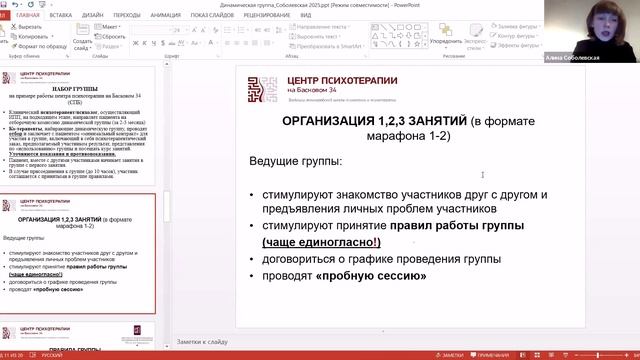
Task: Adjust the zoom slider handle in status bar
Action: 598,355
